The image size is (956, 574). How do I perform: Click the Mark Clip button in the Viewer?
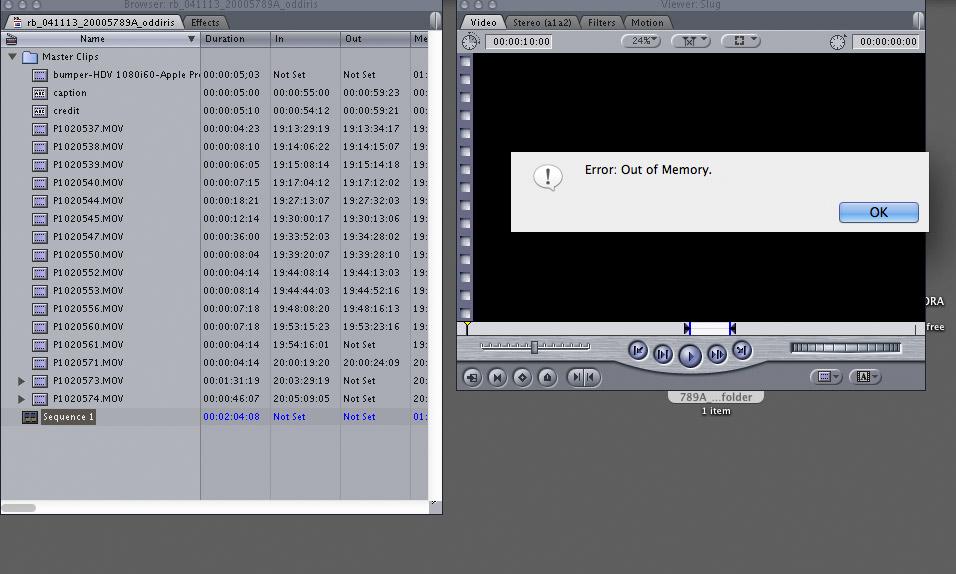497,377
